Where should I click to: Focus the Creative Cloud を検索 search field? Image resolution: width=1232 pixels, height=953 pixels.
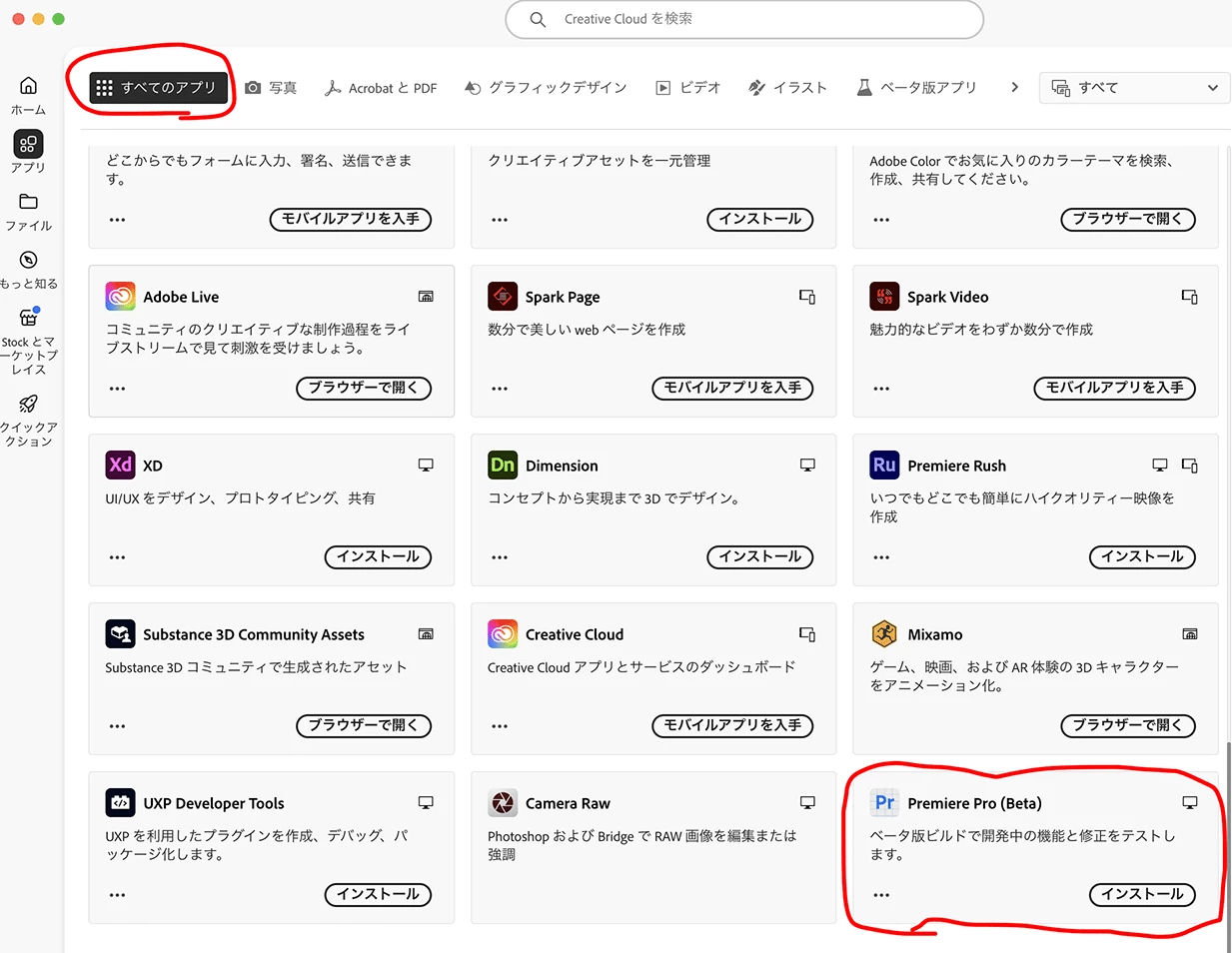pos(744,19)
